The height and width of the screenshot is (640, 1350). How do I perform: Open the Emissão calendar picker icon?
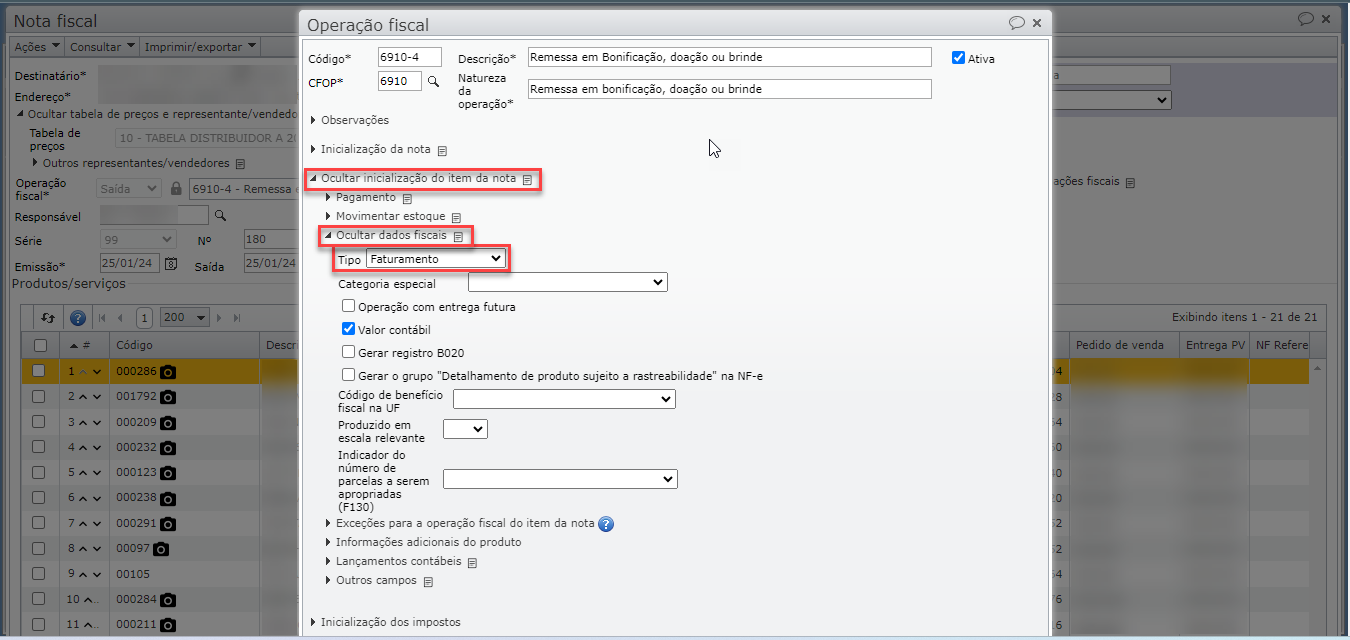coord(171,264)
